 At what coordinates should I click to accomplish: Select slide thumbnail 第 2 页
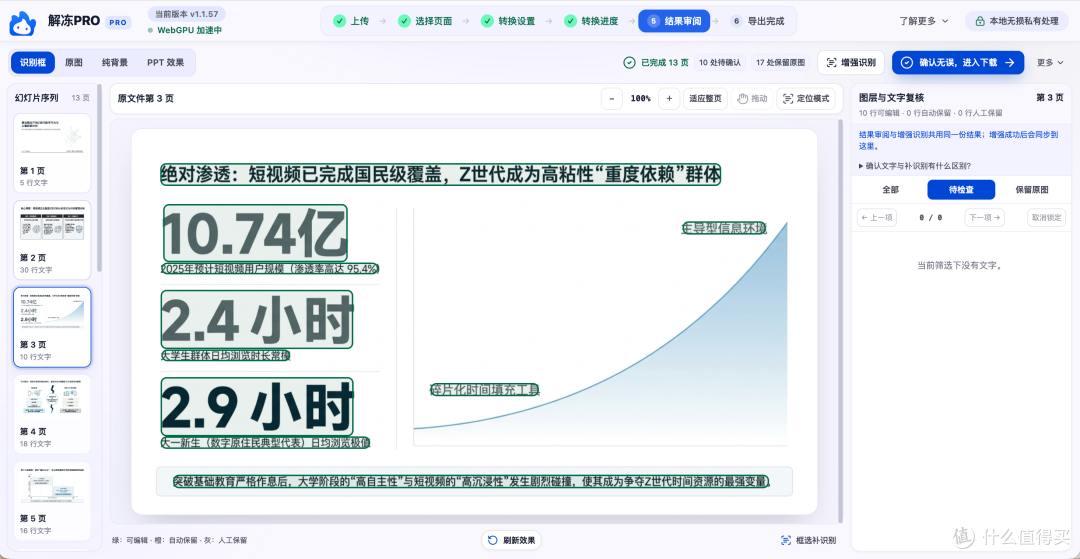click(x=52, y=240)
